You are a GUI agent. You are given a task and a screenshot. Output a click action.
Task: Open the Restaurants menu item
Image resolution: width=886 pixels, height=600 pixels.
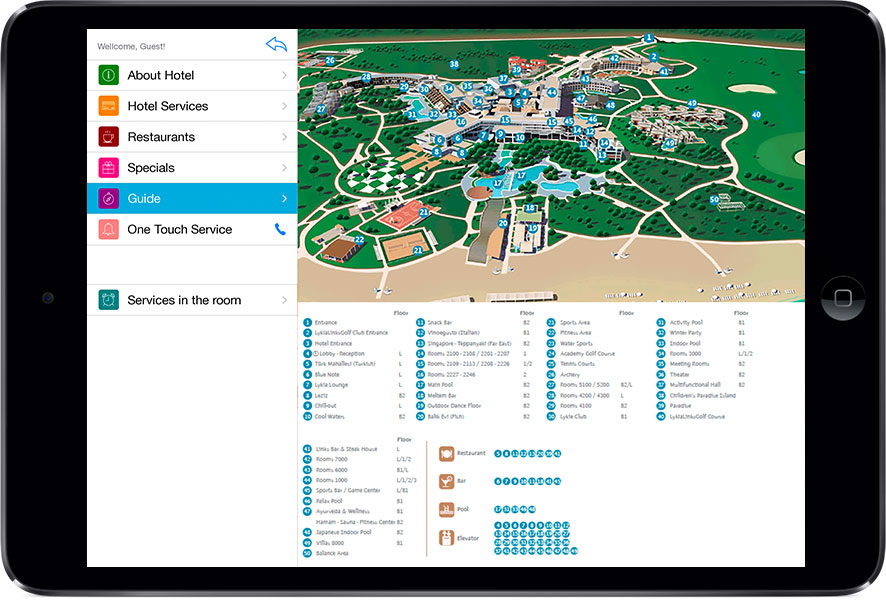pyautogui.click(x=192, y=137)
